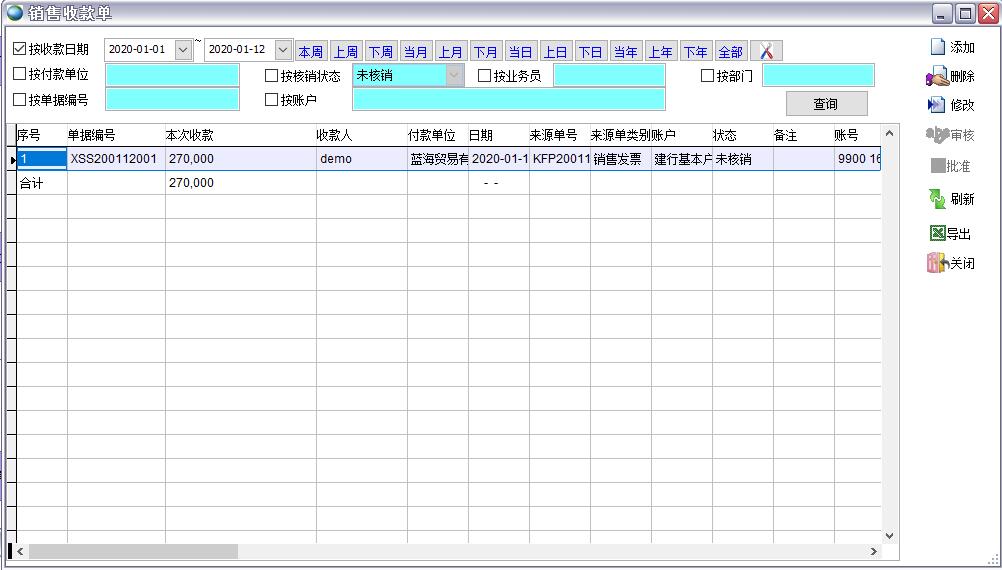Screen dimensions: 1002x570
Task: Enable the 按付款单位 checkbox
Action: point(20,74)
